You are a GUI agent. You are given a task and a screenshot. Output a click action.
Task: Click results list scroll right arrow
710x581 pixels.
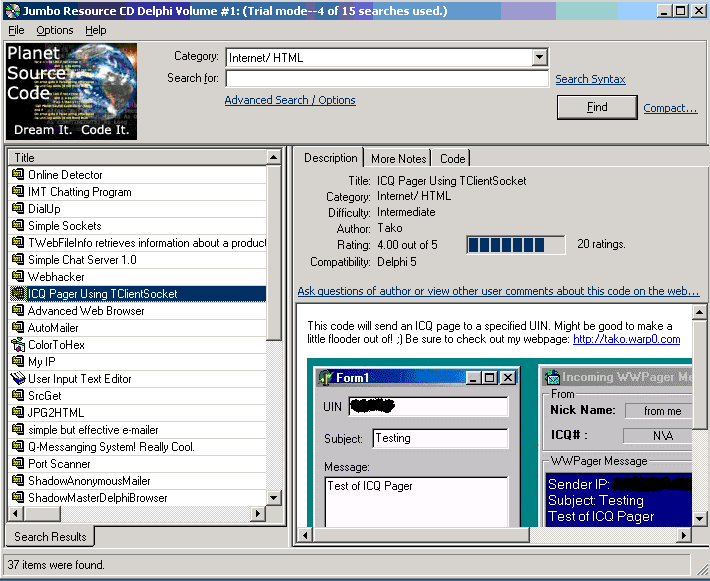pos(258,514)
